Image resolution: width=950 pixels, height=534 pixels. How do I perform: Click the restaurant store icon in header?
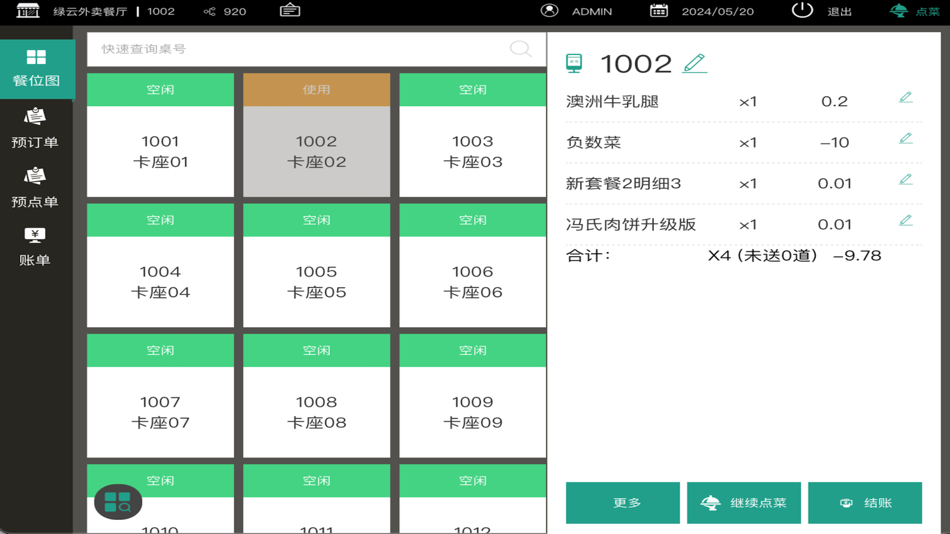(27, 11)
